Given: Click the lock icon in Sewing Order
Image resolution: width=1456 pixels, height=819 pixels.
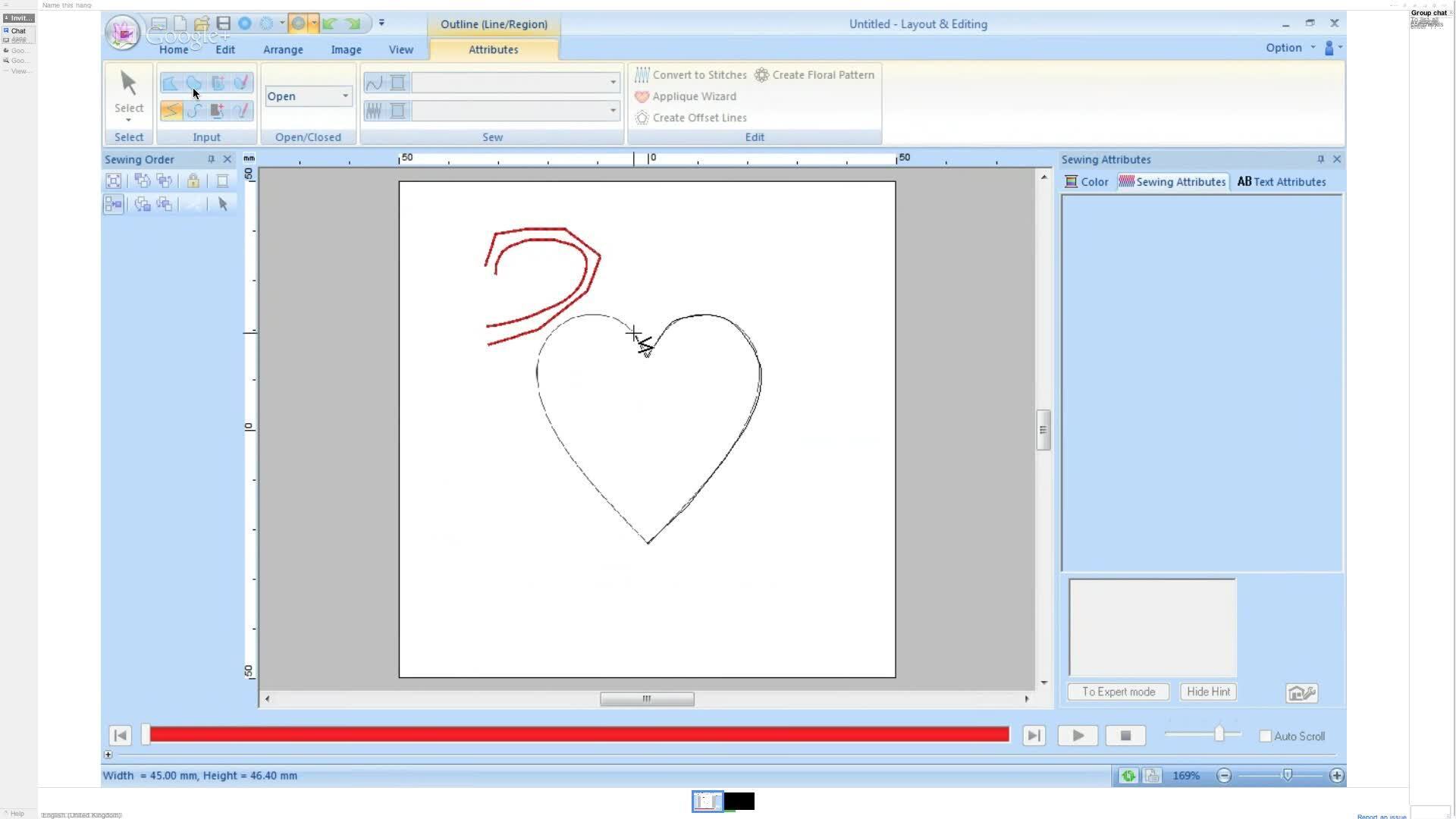Looking at the screenshot, I should click(x=193, y=180).
